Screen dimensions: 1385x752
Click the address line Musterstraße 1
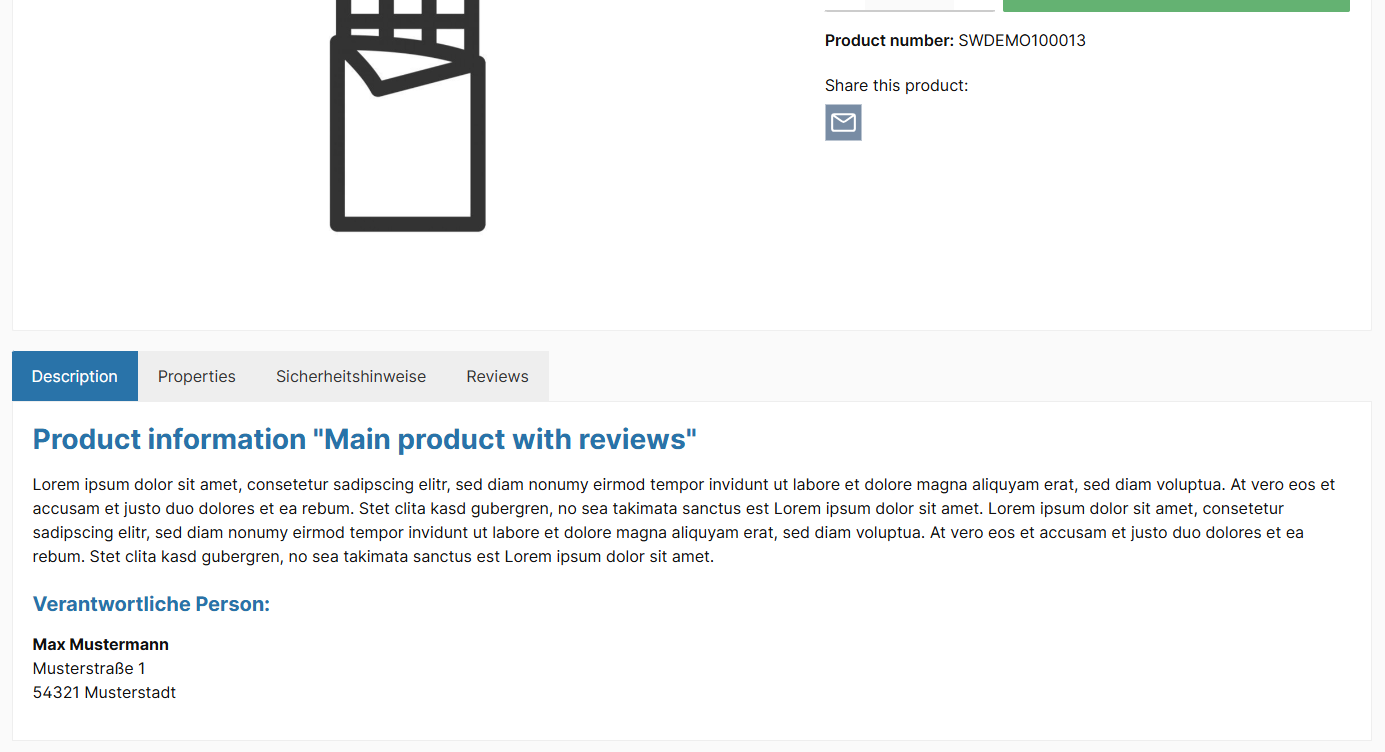[89, 669]
